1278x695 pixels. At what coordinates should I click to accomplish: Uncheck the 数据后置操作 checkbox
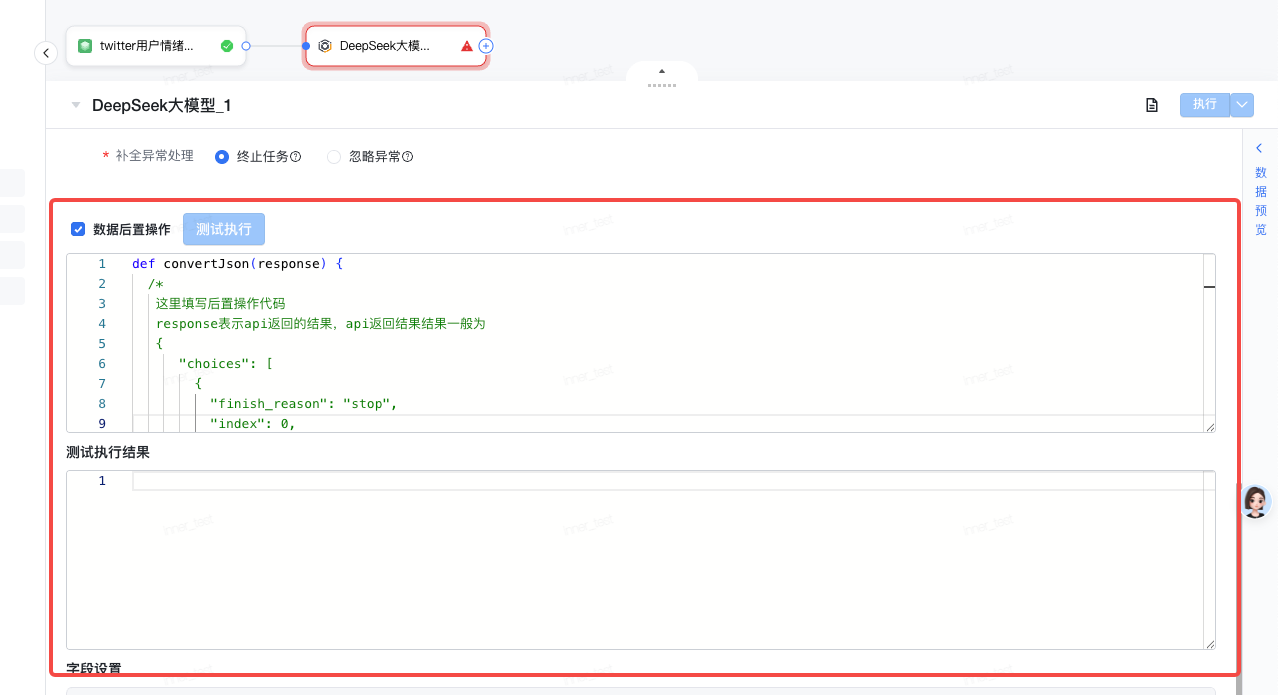[x=78, y=229]
